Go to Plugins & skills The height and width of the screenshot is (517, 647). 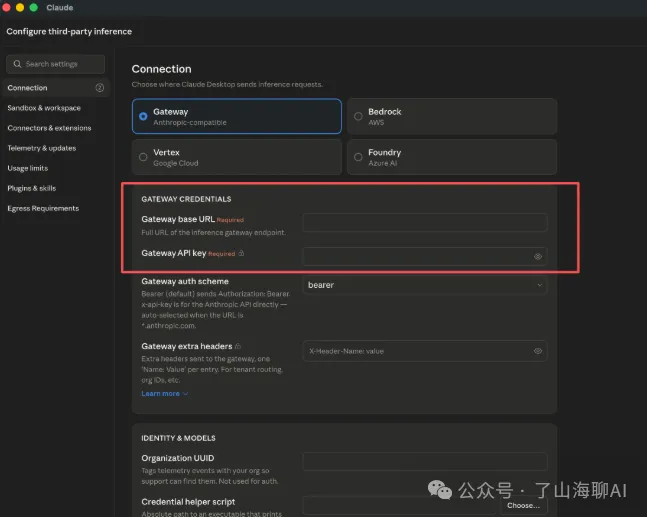pos(32,188)
